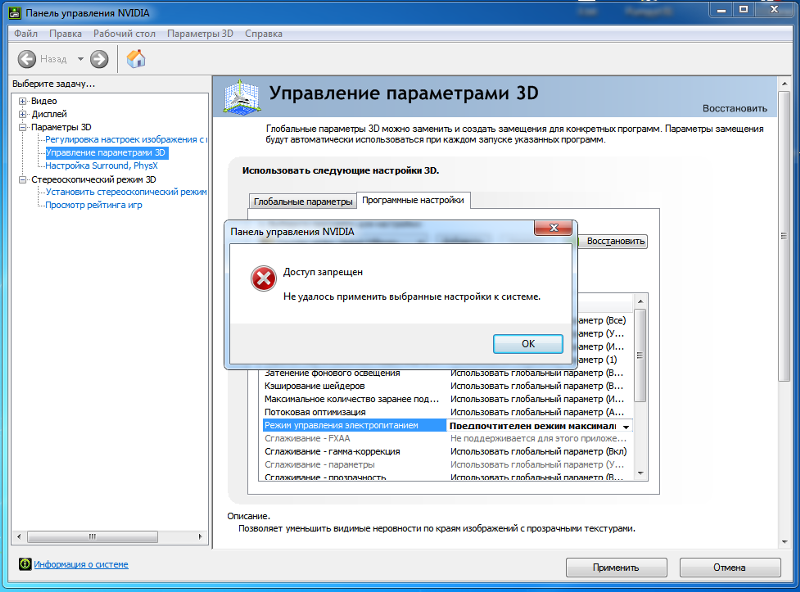Viewport: 800px width, 592px height.
Task: Select Настройка Surround, PhysX in tree
Action: click(x=101, y=166)
